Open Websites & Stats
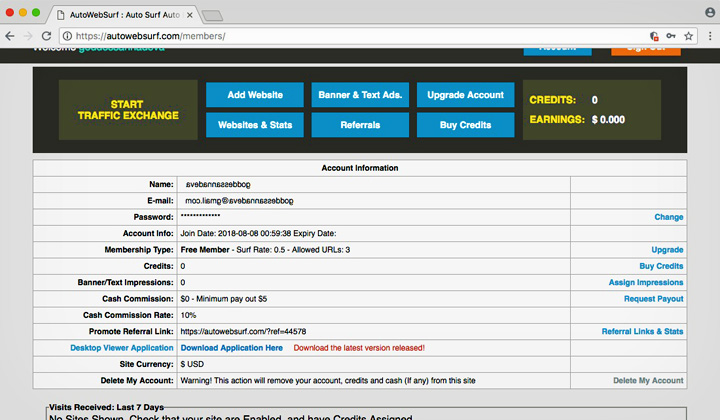 pyautogui.click(x=255, y=125)
